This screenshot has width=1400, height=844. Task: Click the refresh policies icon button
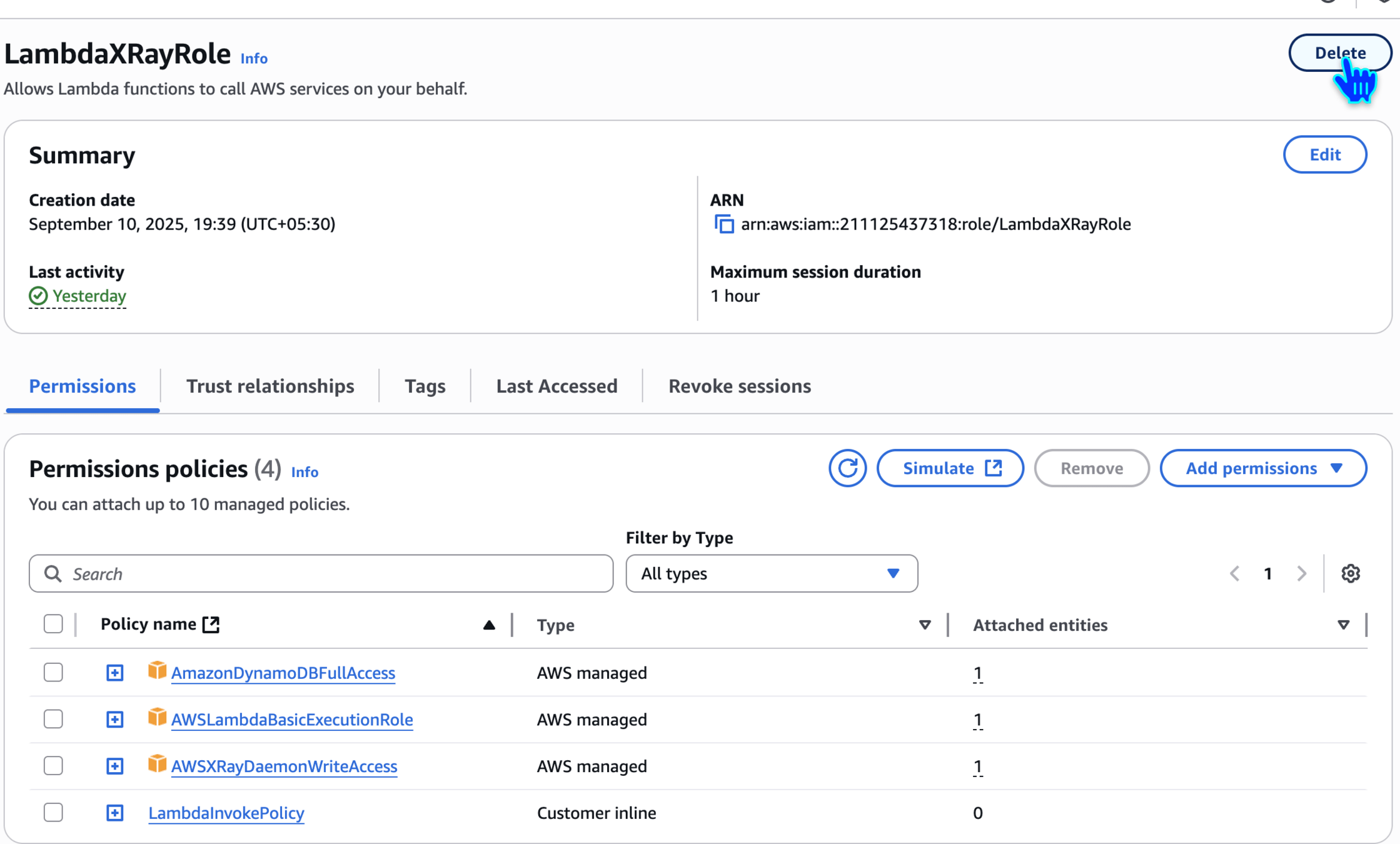(847, 468)
